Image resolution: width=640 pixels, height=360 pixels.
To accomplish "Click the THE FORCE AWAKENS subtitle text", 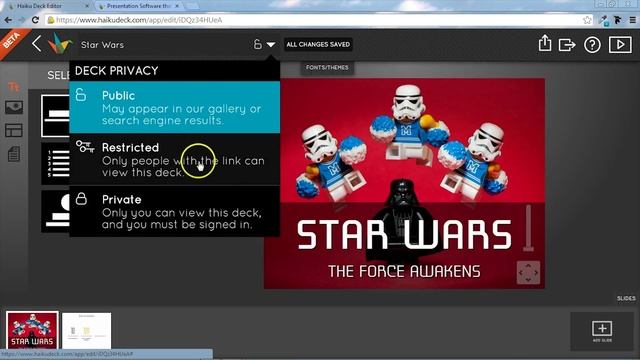I will click(x=404, y=271).
